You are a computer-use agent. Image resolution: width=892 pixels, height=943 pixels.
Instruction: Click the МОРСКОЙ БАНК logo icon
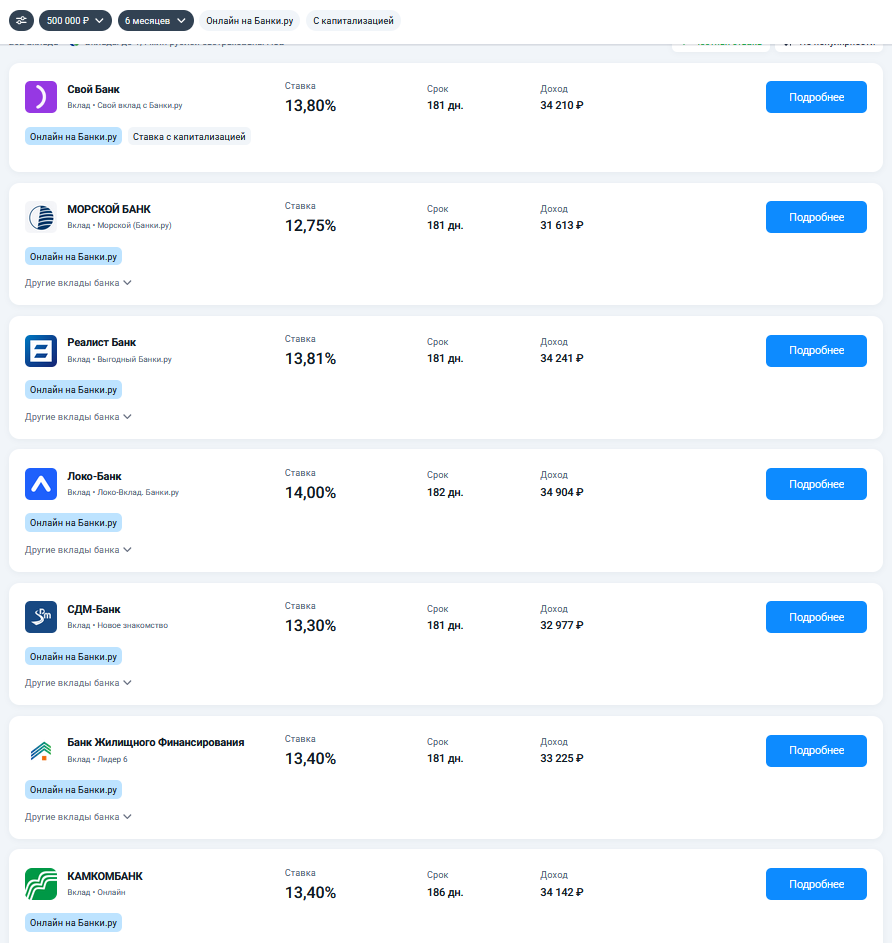point(41,217)
